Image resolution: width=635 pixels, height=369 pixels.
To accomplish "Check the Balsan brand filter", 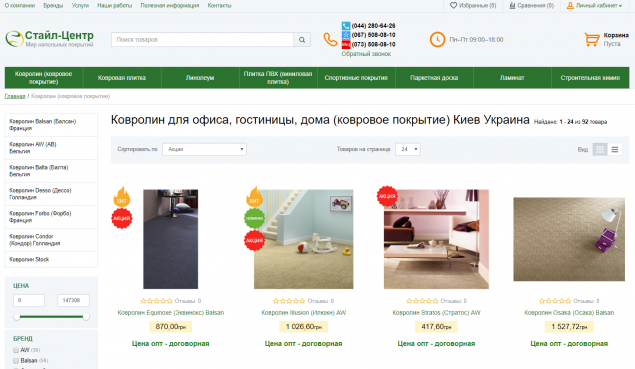I will [x=16, y=360].
